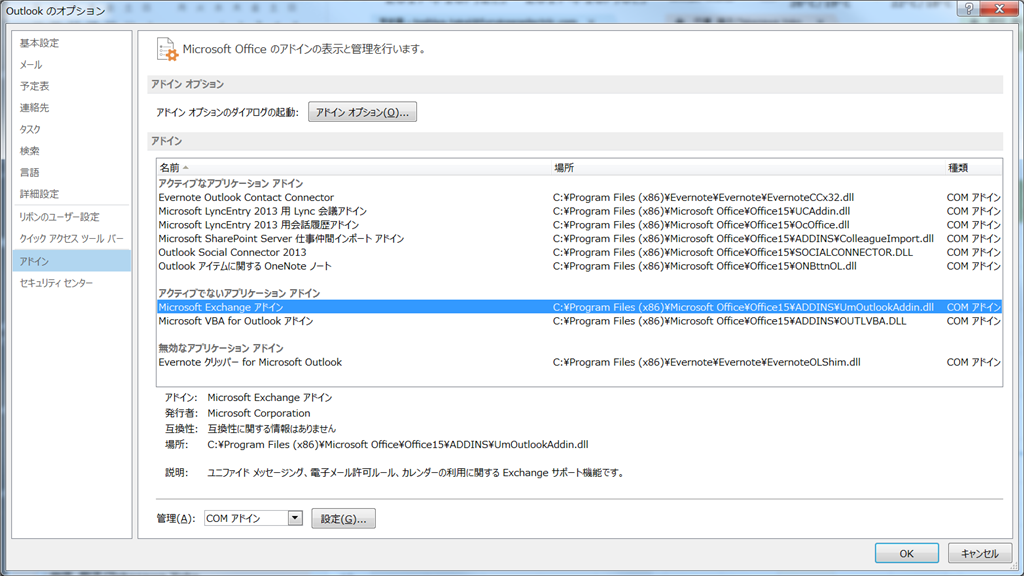1024x576 pixels.
Task: Click the UmOutlookAddin.dll location in details
Action: [x=398, y=445]
